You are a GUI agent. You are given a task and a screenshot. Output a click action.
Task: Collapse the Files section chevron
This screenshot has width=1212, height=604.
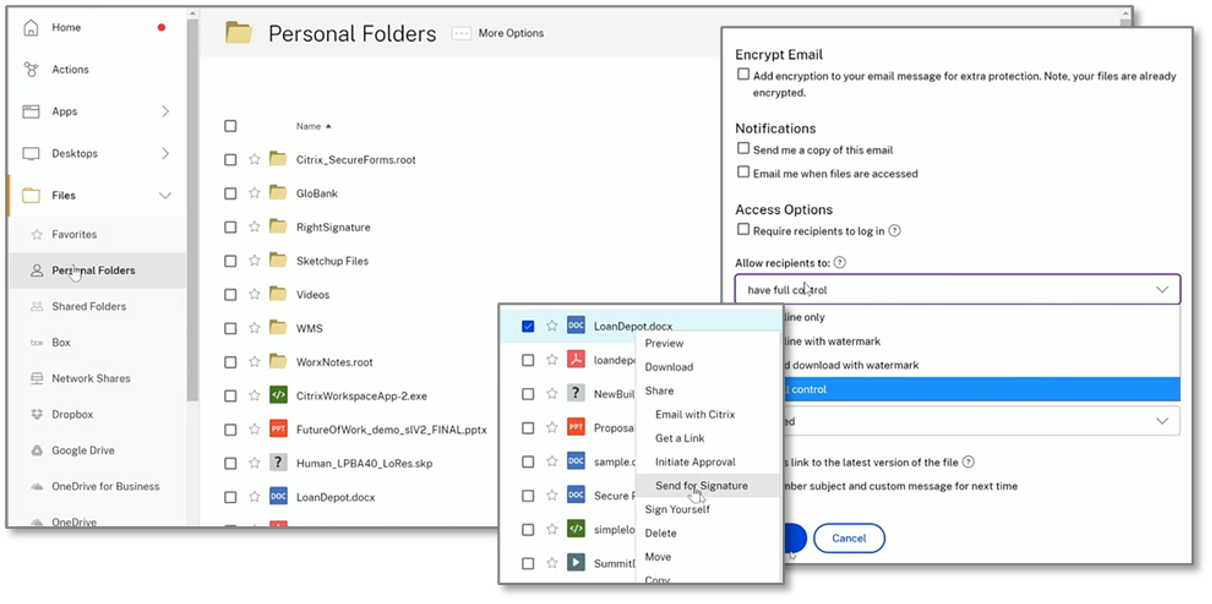[x=165, y=195]
